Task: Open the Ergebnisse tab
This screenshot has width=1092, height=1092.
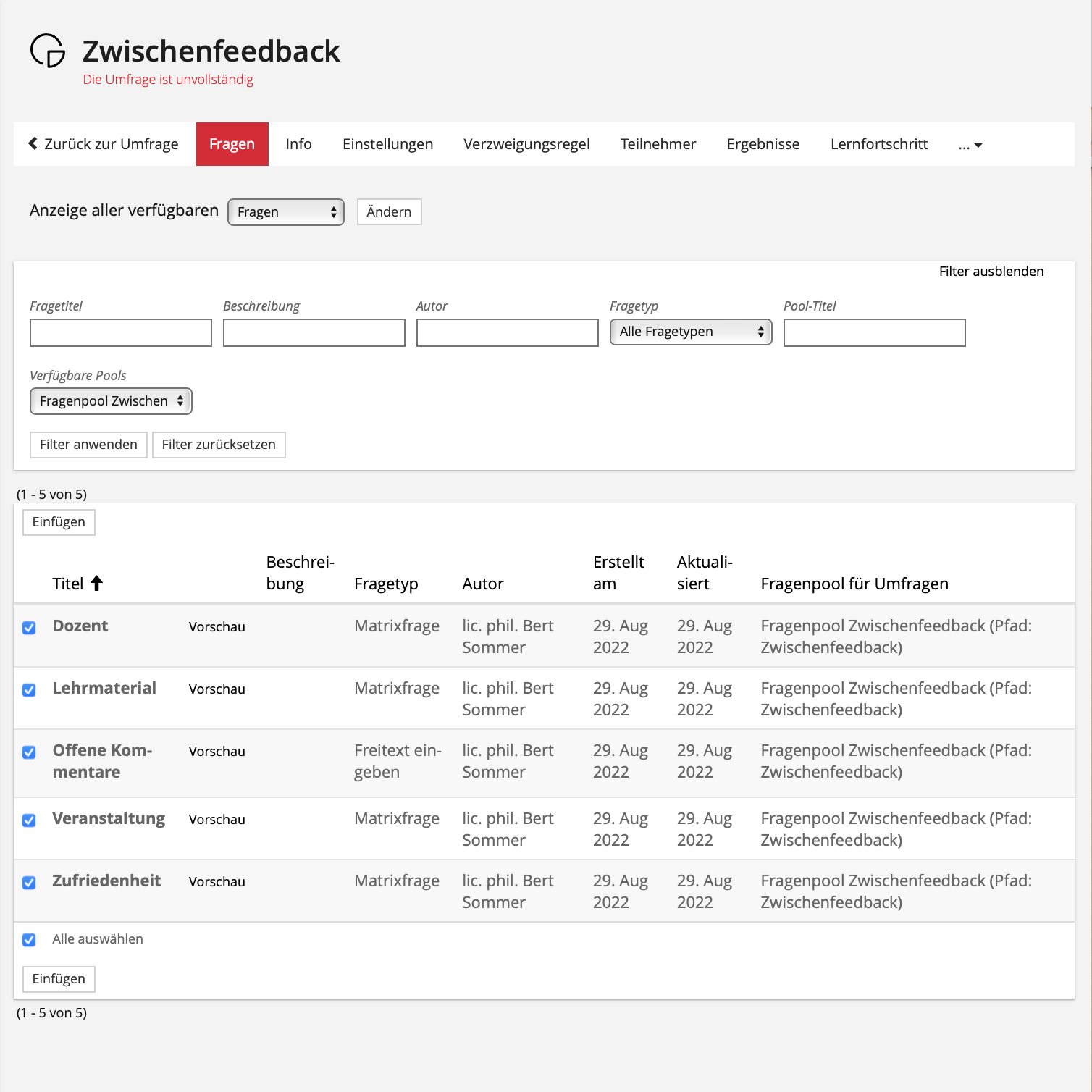Action: [763, 144]
